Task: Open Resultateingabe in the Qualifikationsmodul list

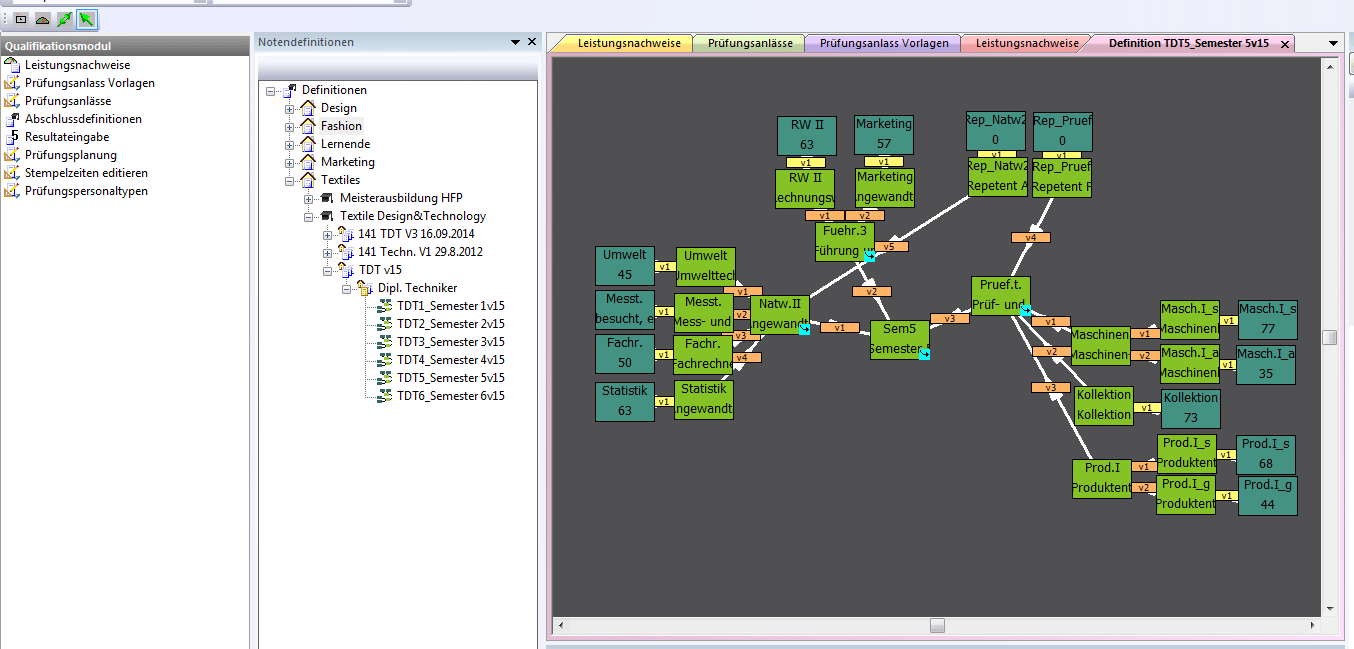Action: coord(67,137)
